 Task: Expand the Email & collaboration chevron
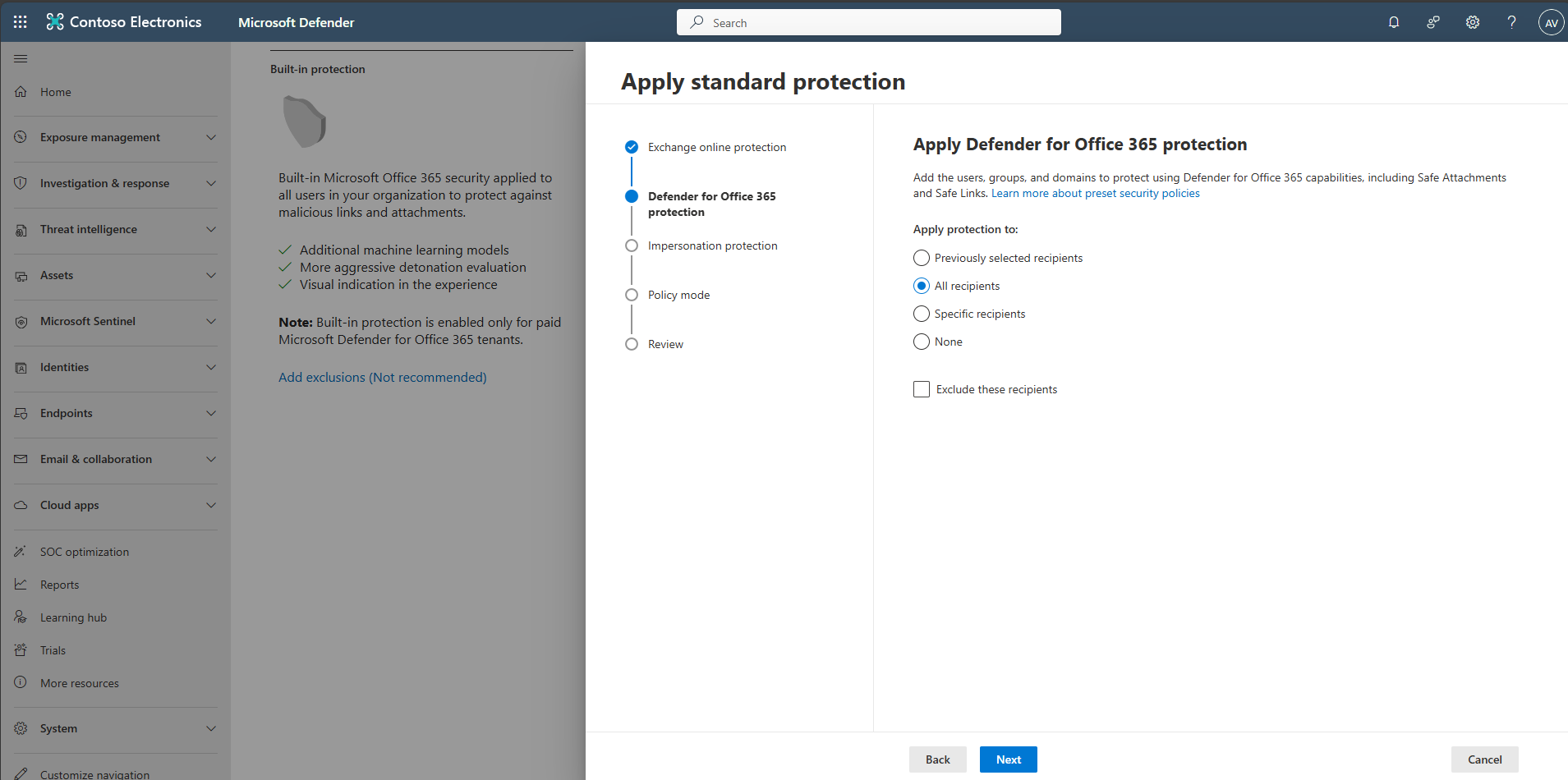point(211,459)
